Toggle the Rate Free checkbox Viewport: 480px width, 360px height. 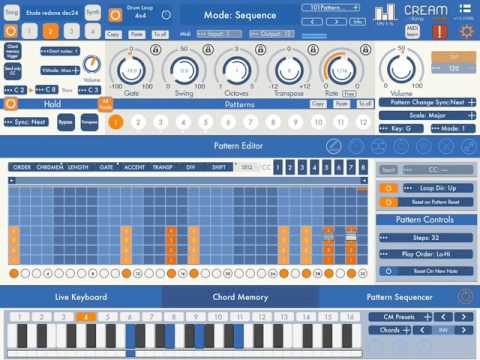[348, 94]
